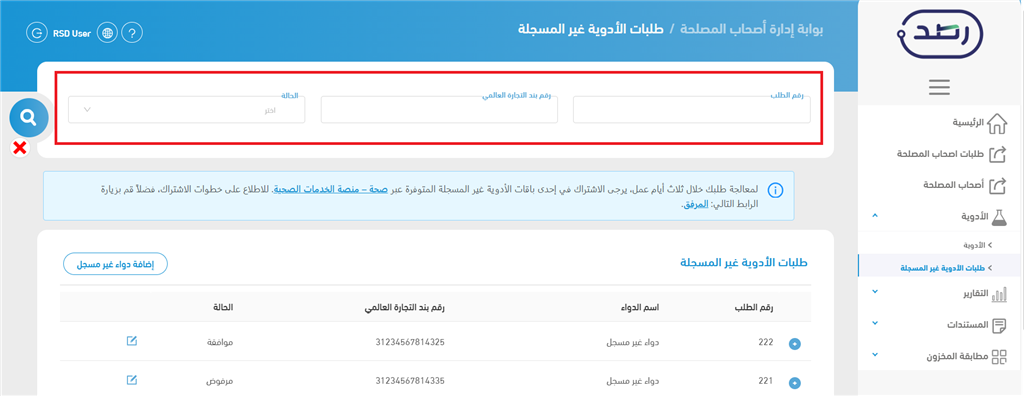Click request number 221
This screenshot has height=396, width=1024.
click(x=766, y=380)
